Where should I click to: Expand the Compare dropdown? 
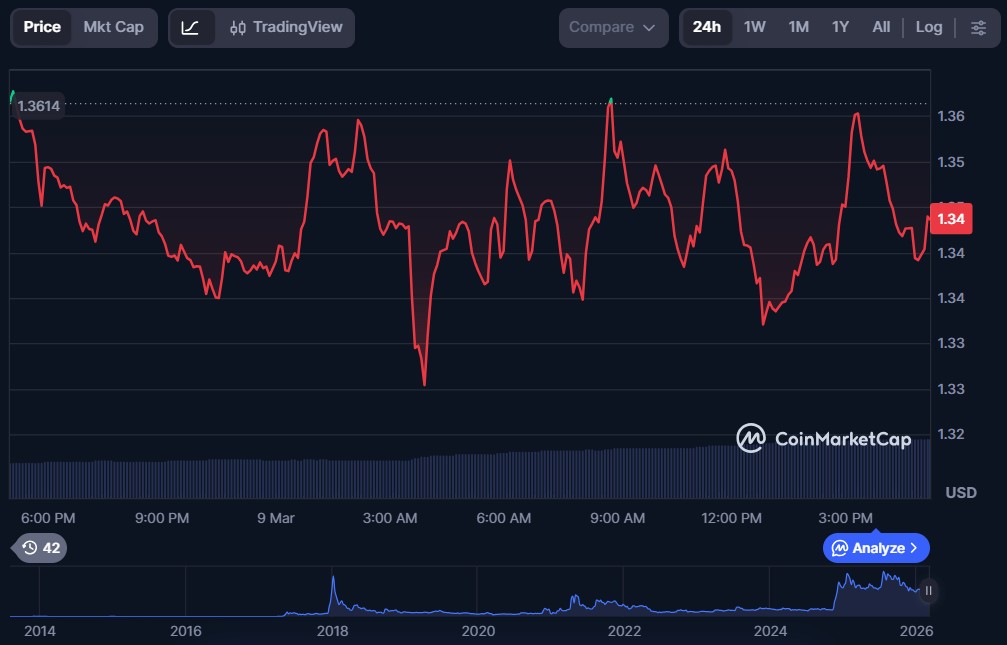(x=613, y=27)
